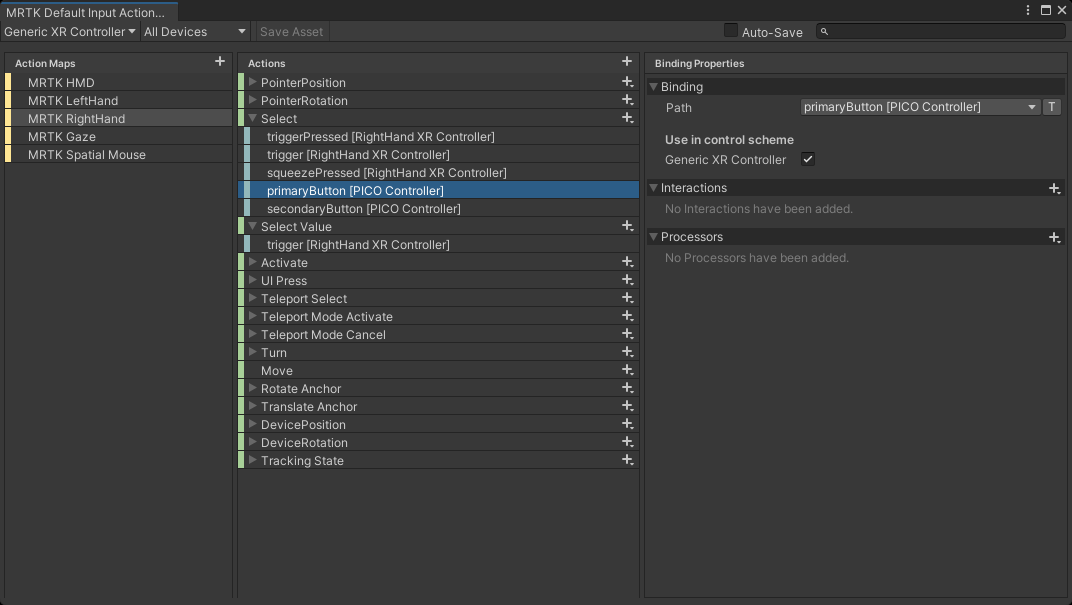This screenshot has height=605, width=1072.
Task: Add a new processor
Action: 1054,237
